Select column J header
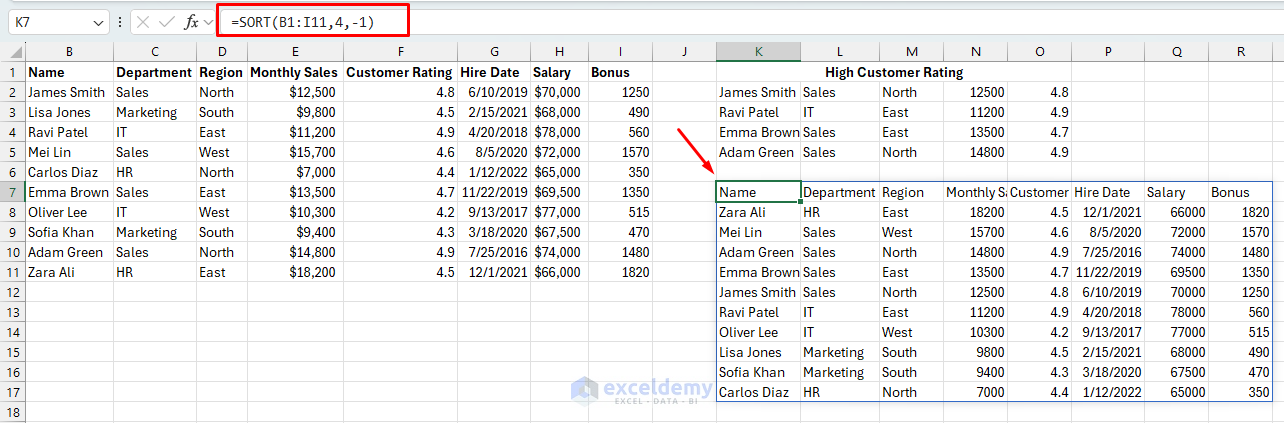The image size is (1284, 423). point(684,52)
